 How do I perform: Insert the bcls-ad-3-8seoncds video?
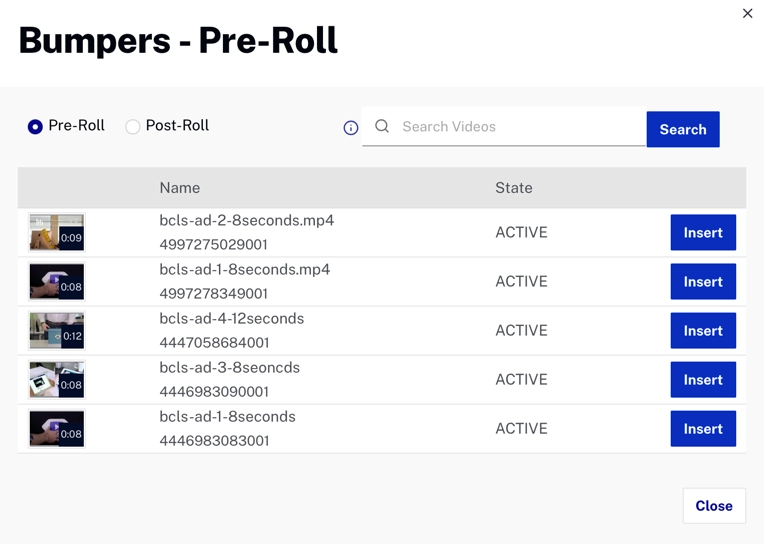point(702,380)
